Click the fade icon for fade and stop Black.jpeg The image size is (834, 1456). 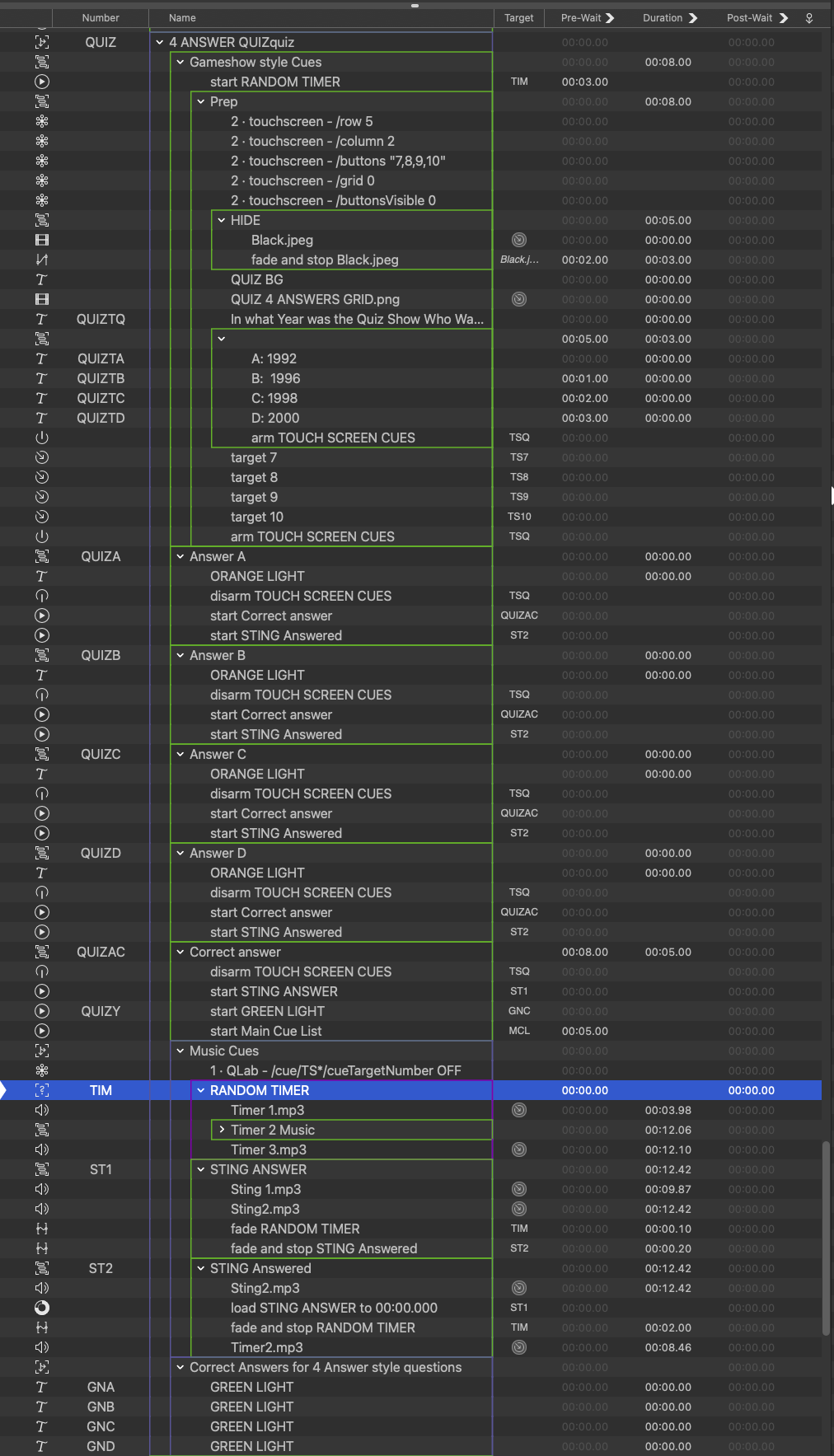(42, 260)
